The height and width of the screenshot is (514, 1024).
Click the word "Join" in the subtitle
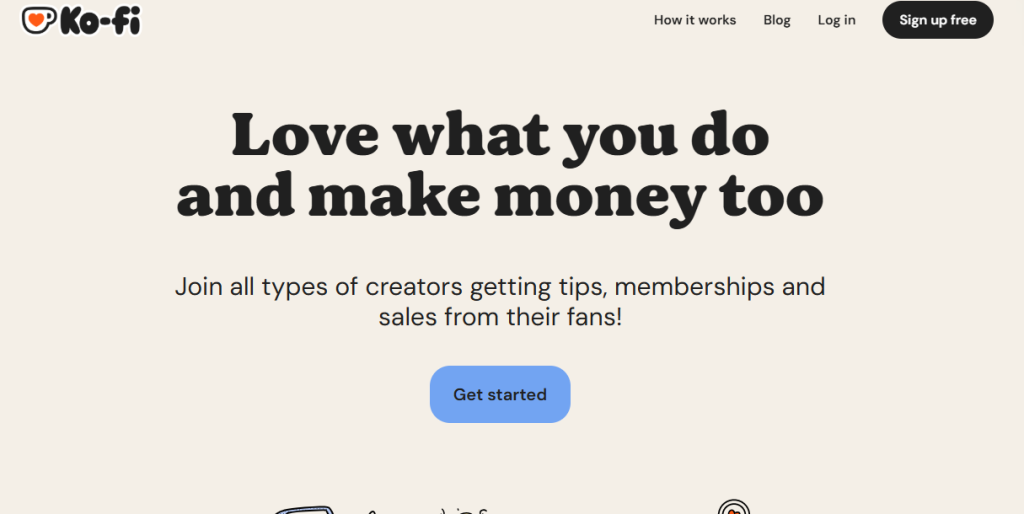click(199, 287)
